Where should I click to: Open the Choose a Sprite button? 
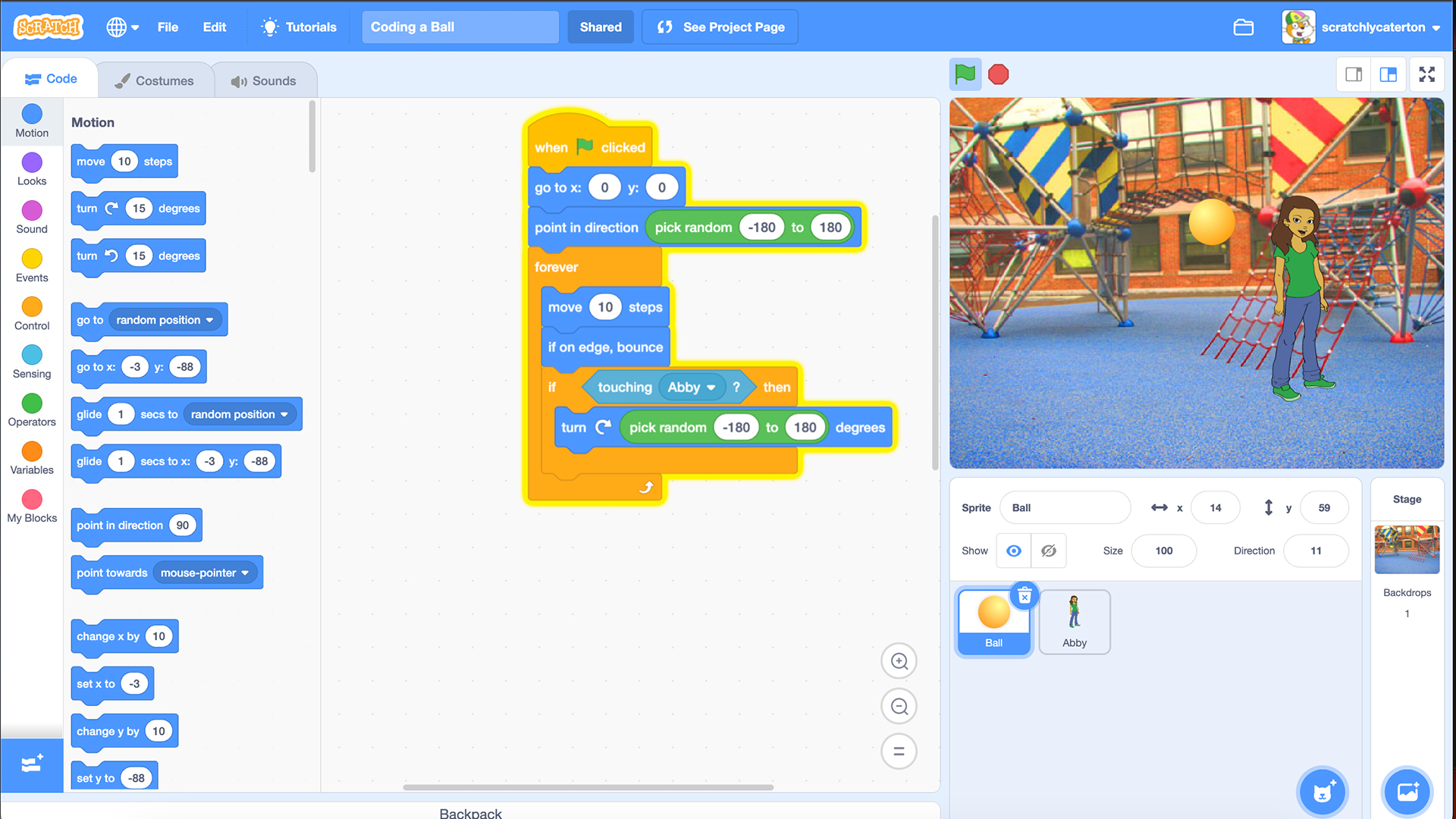(x=1322, y=792)
